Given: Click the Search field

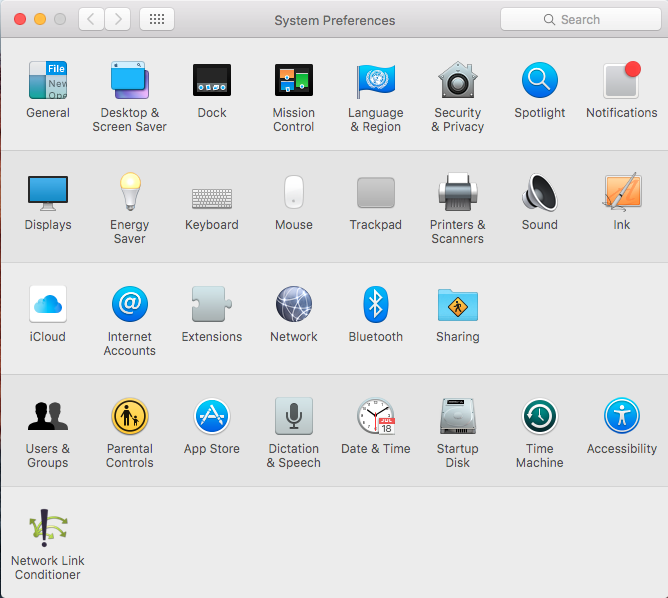Looking at the screenshot, I should point(578,19).
